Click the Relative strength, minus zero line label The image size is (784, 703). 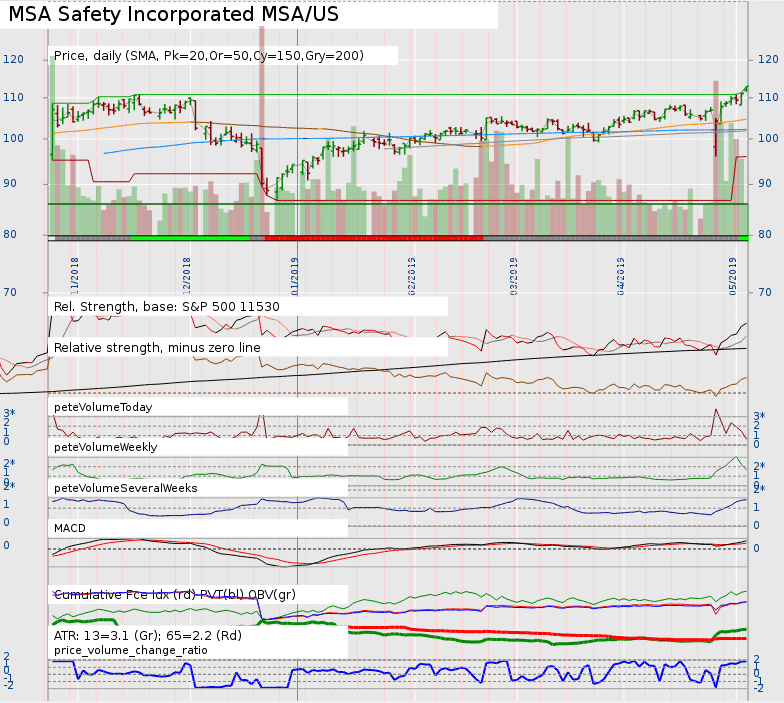pyautogui.click(x=157, y=348)
